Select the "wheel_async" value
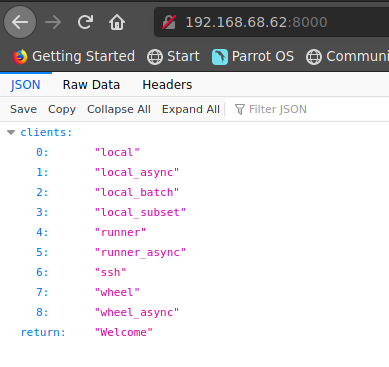This screenshot has height=367, width=389. [x=137, y=312]
